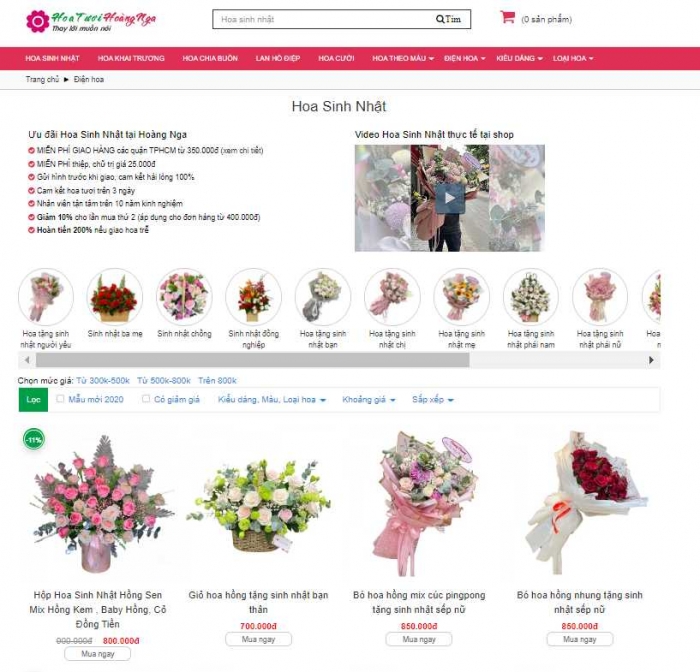Expand the Sắp xếp sort dropdown
The height and width of the screenshot is (672, 700).
click(x=433, y=400)
